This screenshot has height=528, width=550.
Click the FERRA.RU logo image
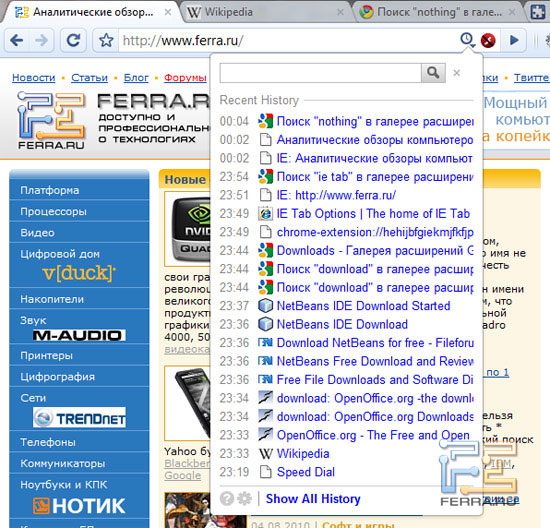52,120
